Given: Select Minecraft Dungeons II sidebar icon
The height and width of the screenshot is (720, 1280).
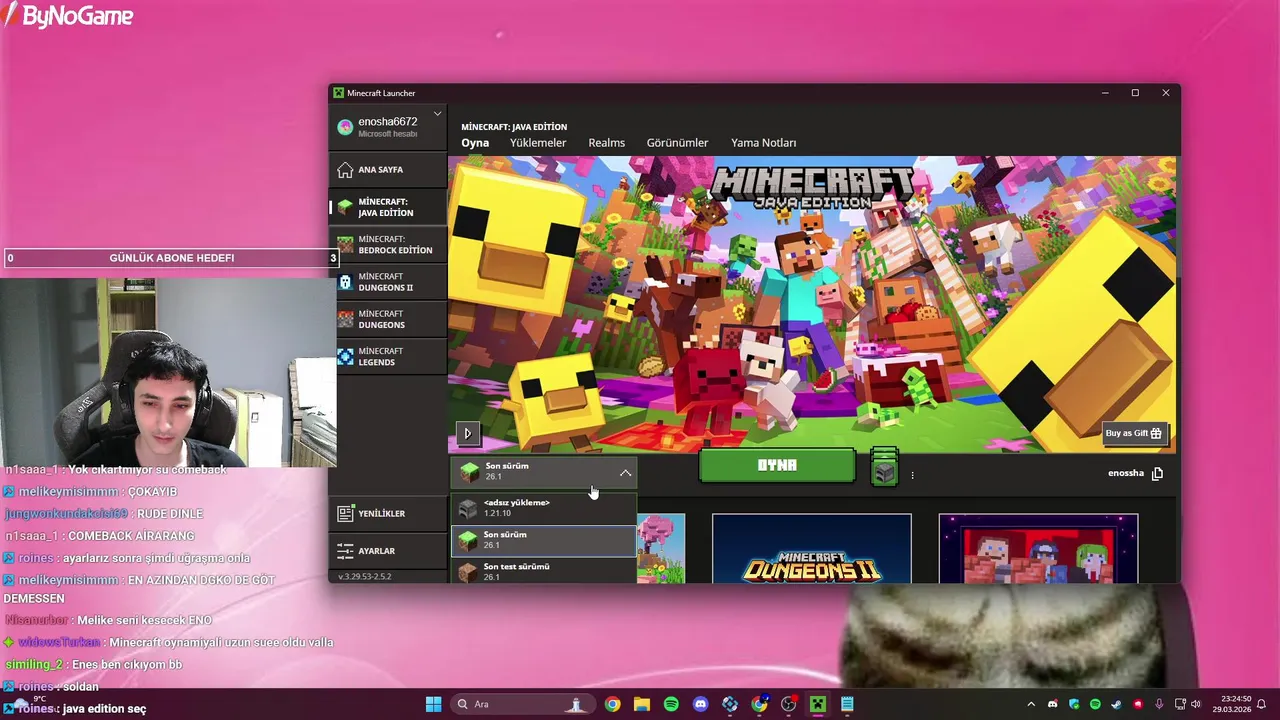Looking at the screenshot, I should click(x=345, y=282).
